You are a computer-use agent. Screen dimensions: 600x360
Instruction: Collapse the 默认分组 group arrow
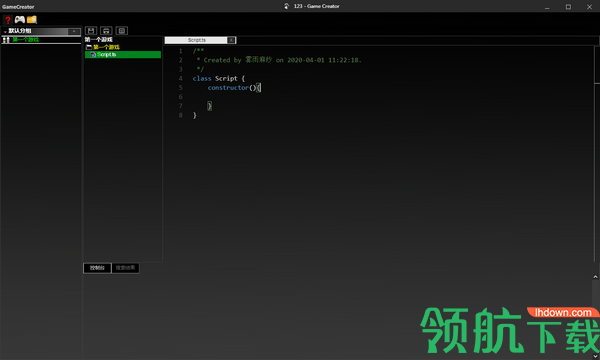5,31
